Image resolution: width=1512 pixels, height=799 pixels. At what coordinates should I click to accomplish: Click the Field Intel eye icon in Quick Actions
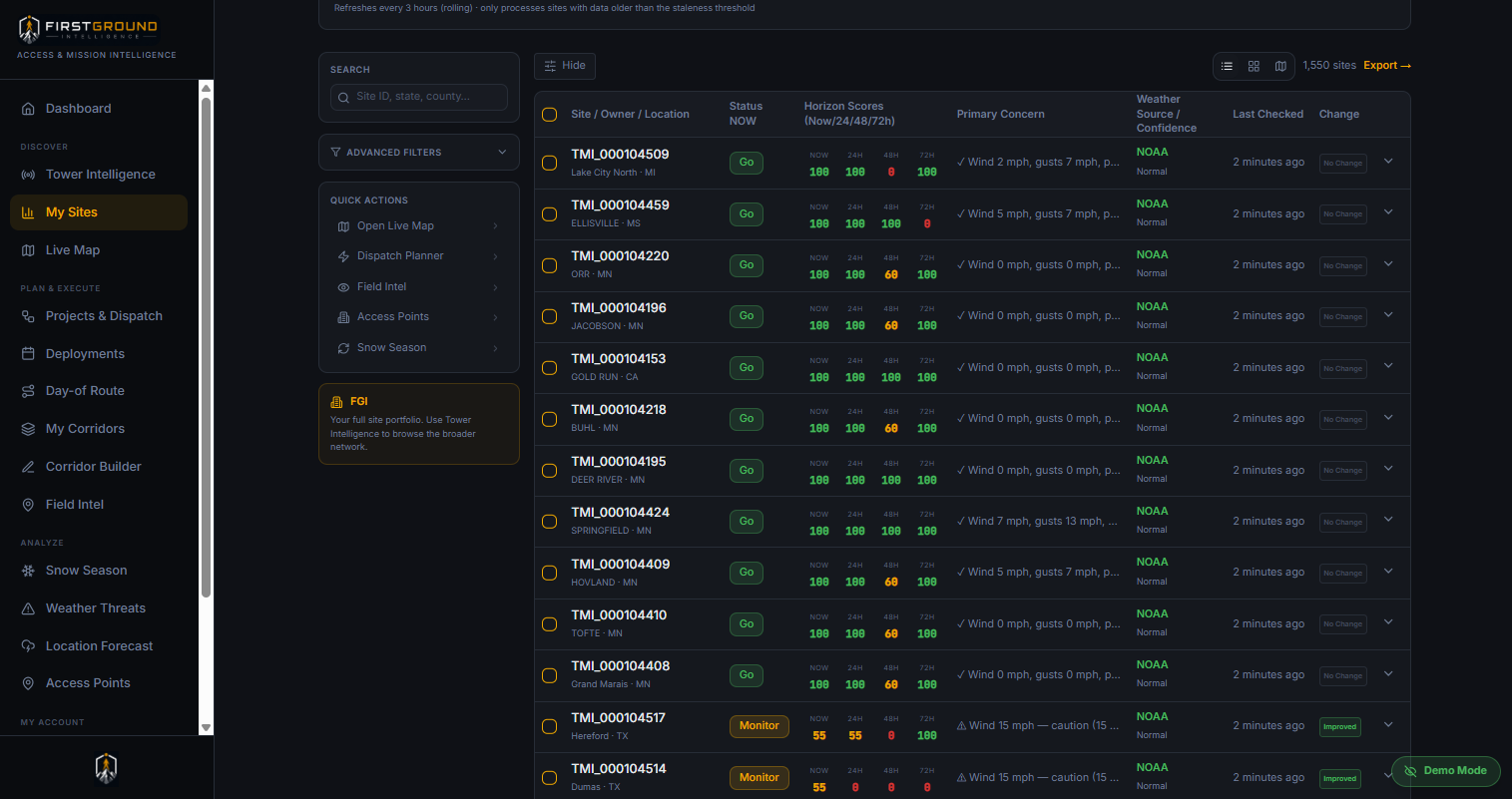(343, 287)
